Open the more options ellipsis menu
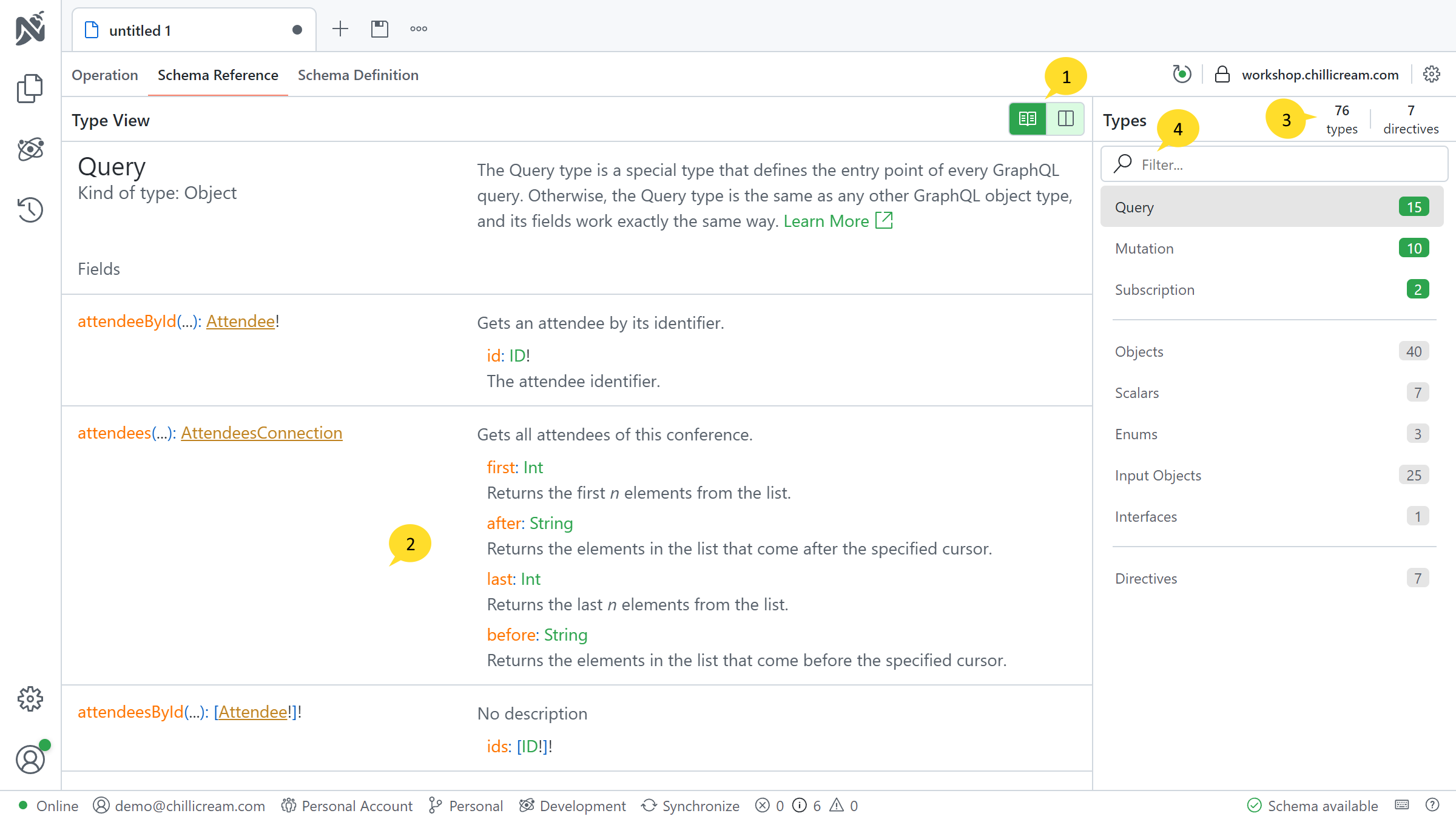Viewport: 1456px width, 819px height. tap(419, 29)
